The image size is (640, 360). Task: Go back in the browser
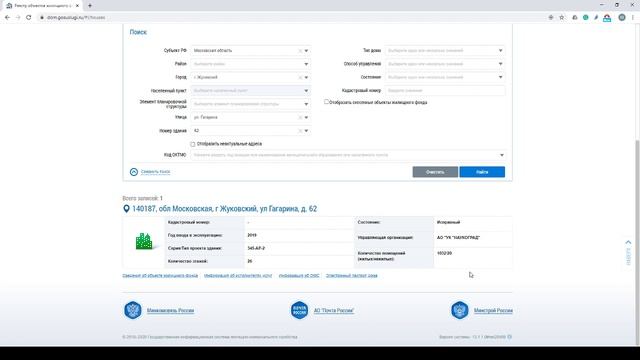[x=7, y=18]
